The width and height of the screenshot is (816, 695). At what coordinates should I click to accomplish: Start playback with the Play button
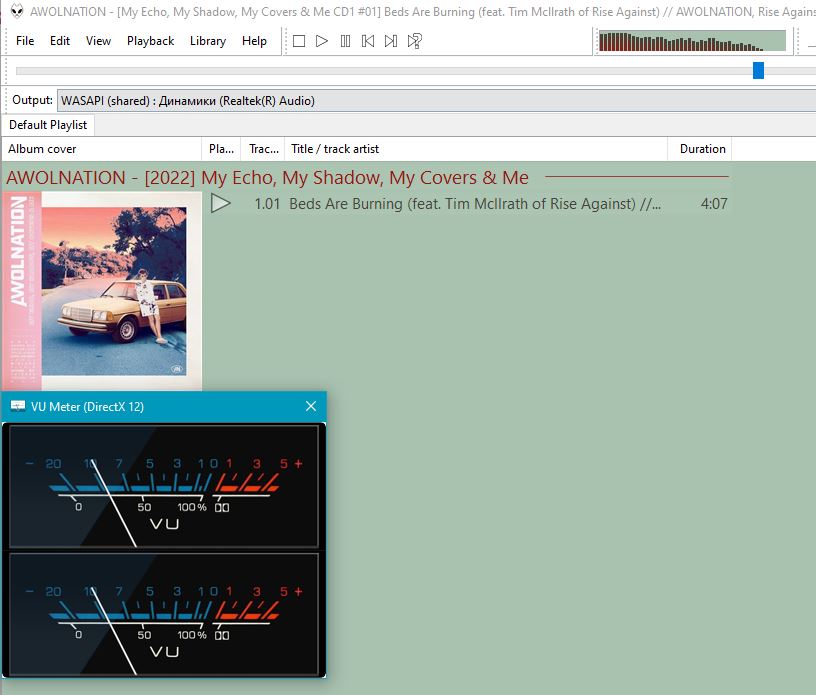[x=322, y=41]
